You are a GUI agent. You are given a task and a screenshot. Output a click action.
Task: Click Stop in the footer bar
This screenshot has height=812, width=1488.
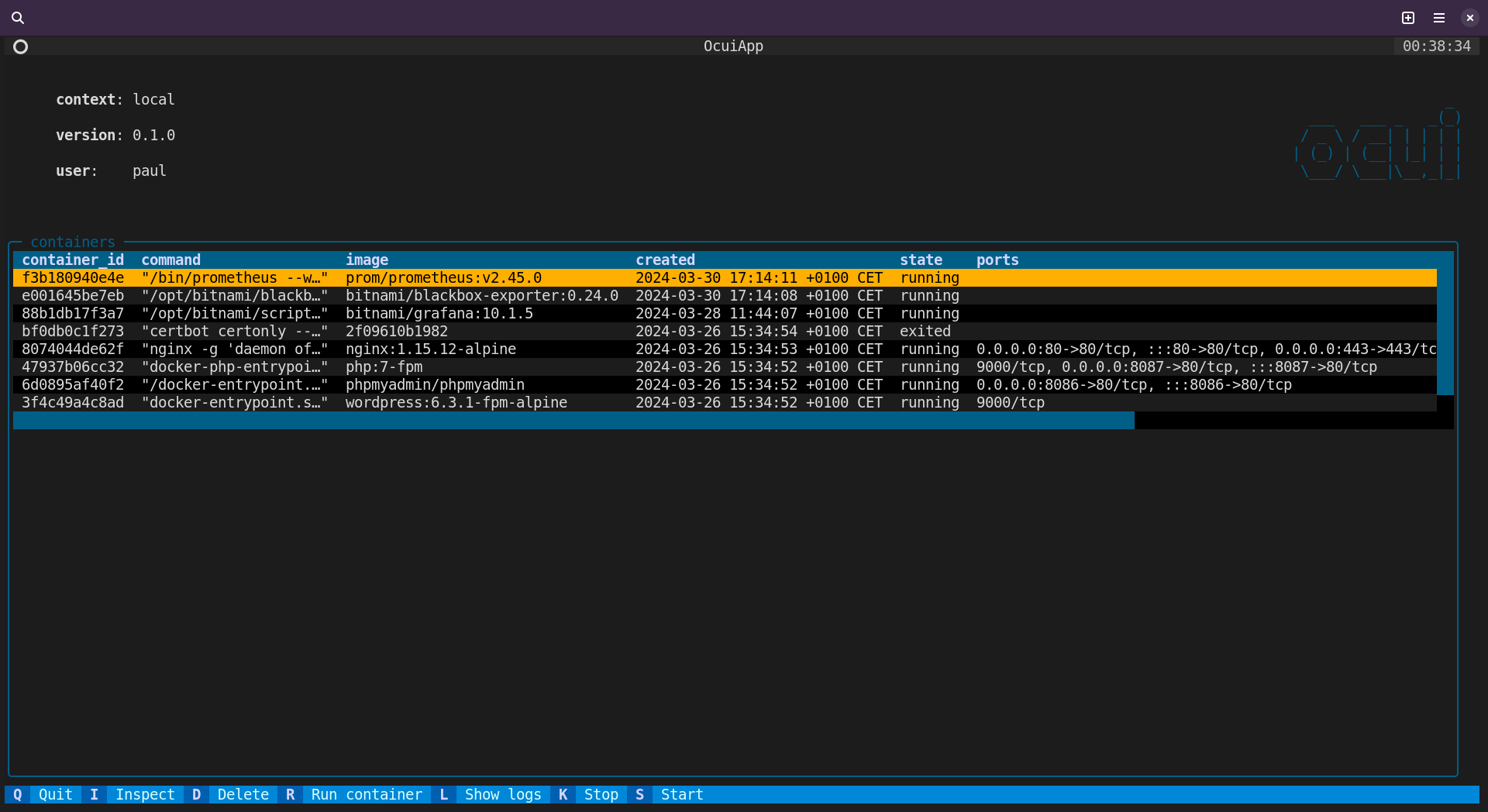[601, 794]
